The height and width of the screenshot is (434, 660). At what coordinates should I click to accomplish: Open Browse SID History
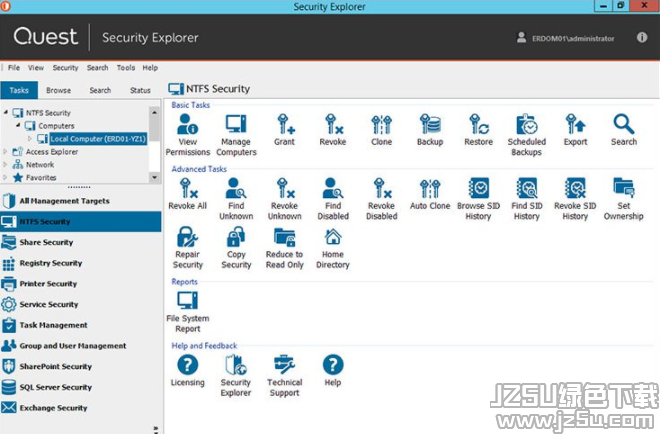point(479,199)
